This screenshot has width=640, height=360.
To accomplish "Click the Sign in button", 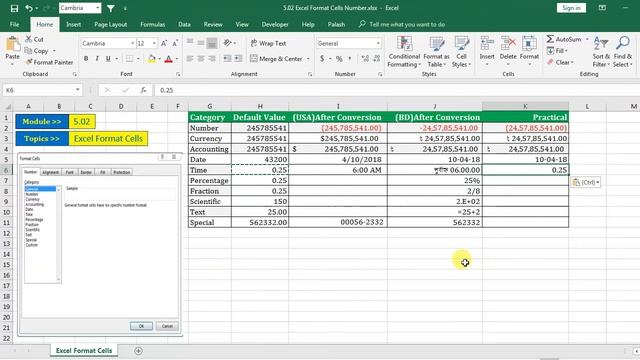I will coord(571,8).
